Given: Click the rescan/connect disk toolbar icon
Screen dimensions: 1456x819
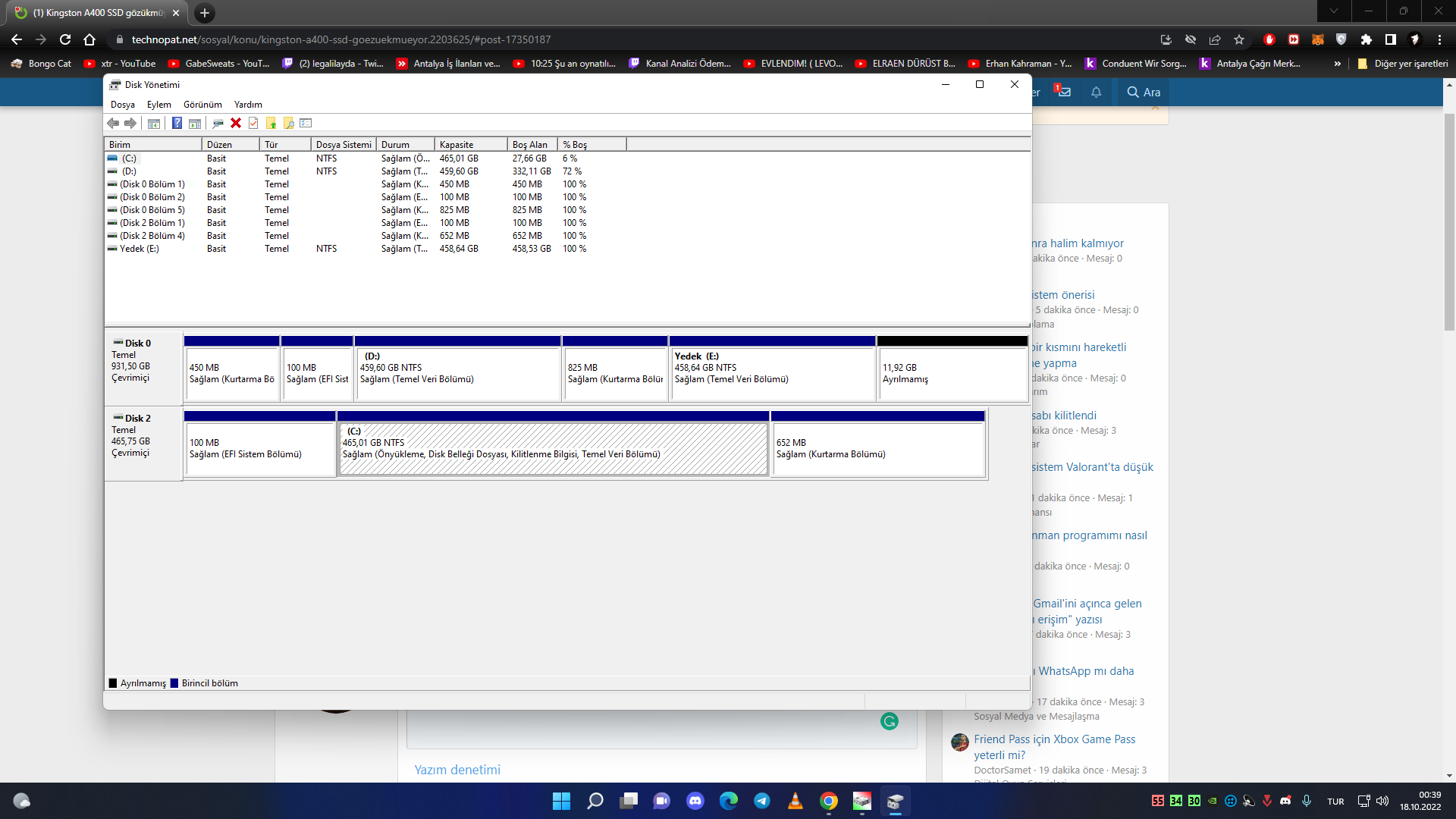Looking at the screenshot, I should coord(218,123).
